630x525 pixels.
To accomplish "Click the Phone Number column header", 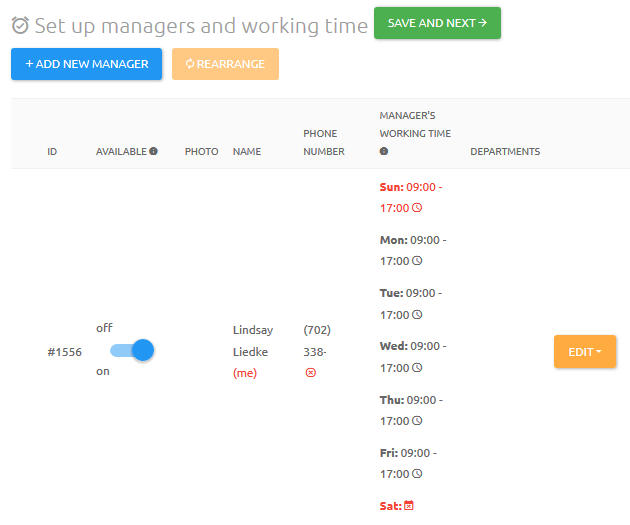I will 324,143.
